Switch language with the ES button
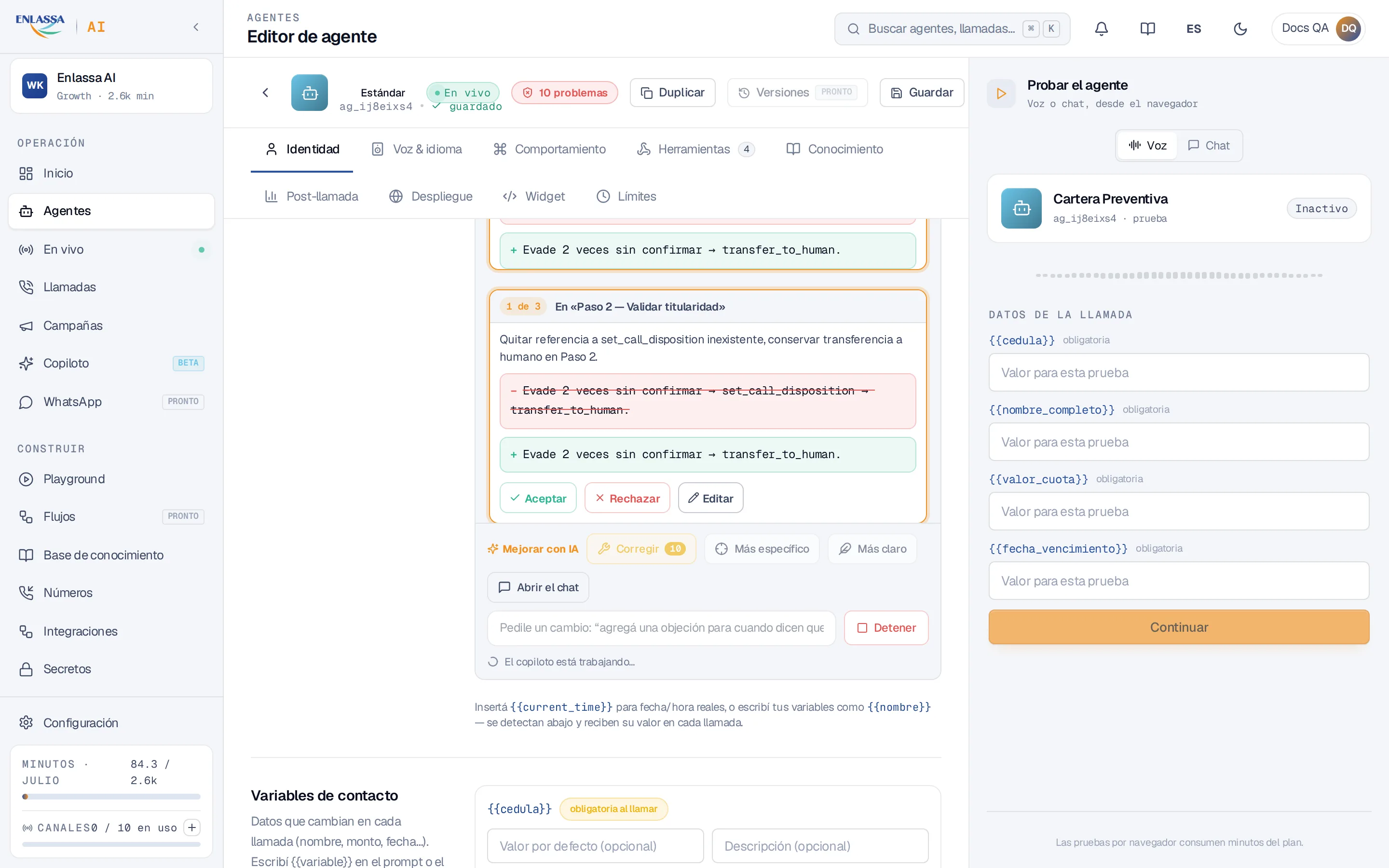The width and height of the screenshot is (1389, 868). point(1193,29)
